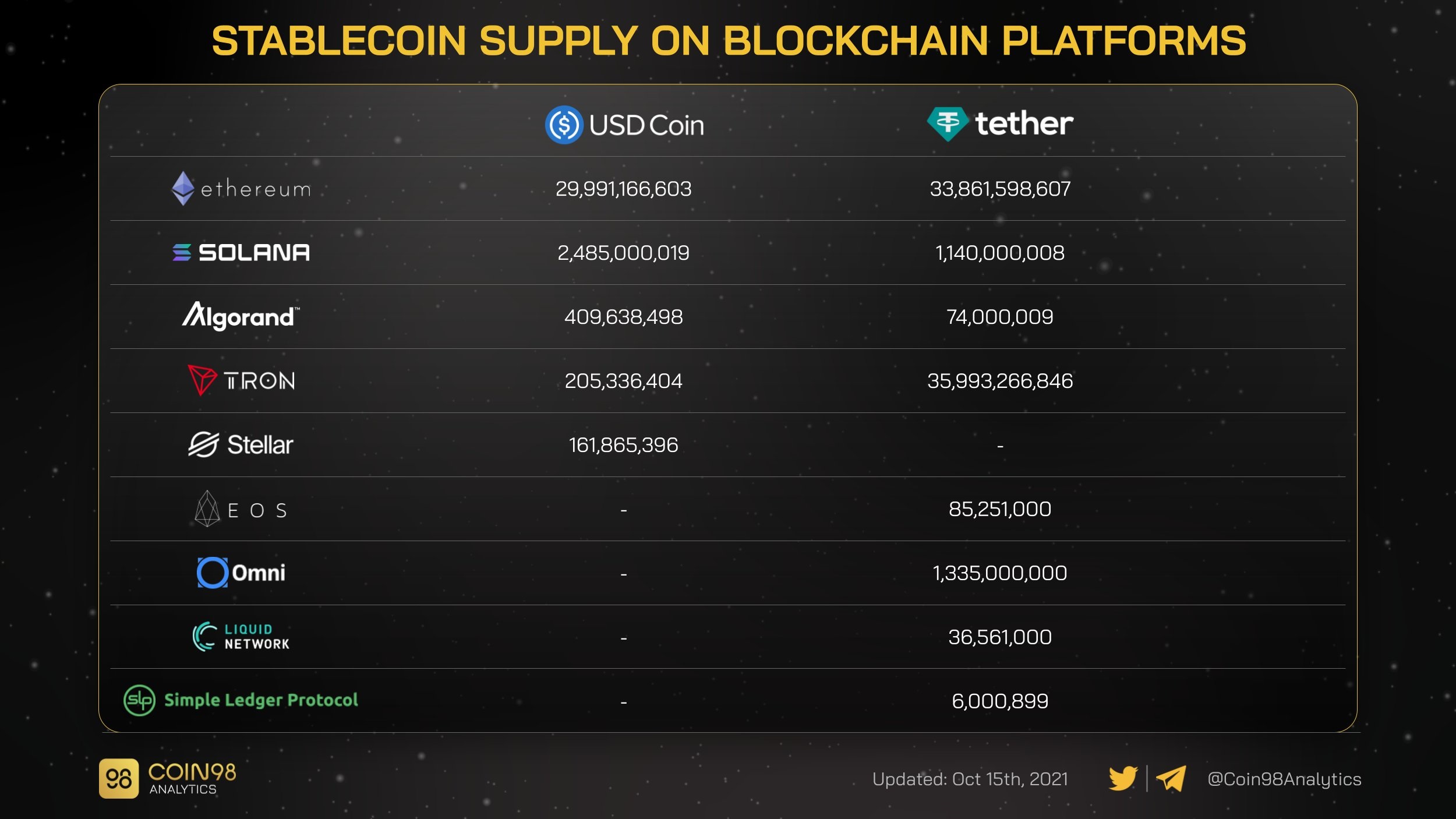The height and width of the screenshot is (819, 1456).
Task: Select the Stellar logo icon
Action: pyautogui.click(x=203, y=444)
